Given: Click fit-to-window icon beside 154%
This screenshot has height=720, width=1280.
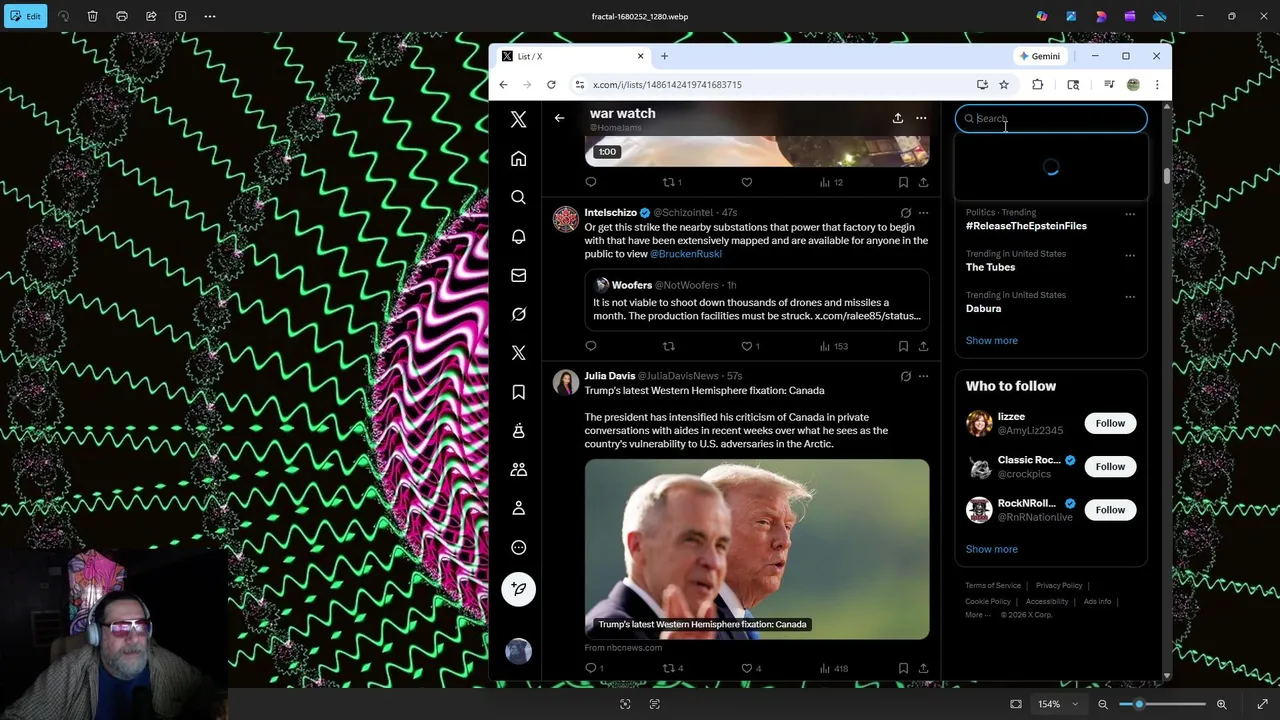Looking at the screenshot, I should click(1016, 704).
